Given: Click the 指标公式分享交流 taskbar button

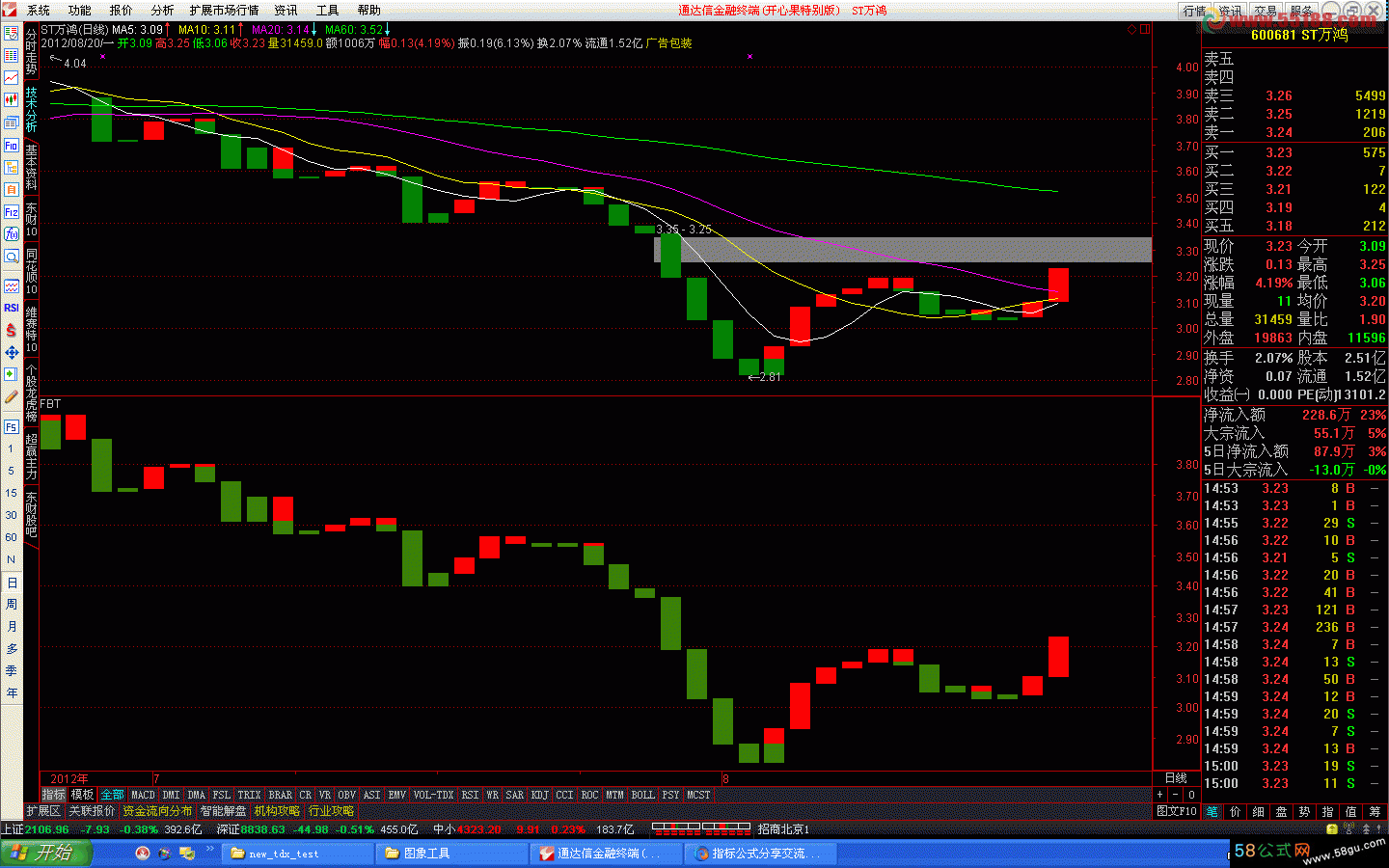Looking at the screenshot, I should pyautogui.click(x=761, y=854).
